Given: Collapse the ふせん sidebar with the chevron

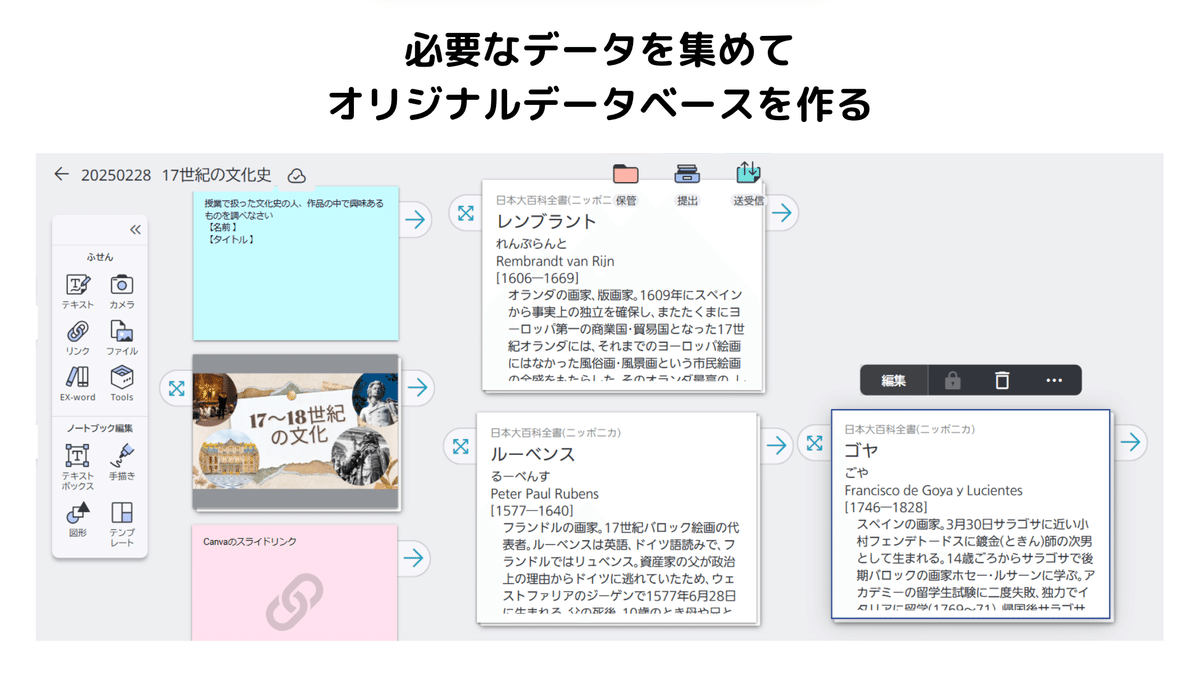Looking at the screenshot, I should pos(133,228).
